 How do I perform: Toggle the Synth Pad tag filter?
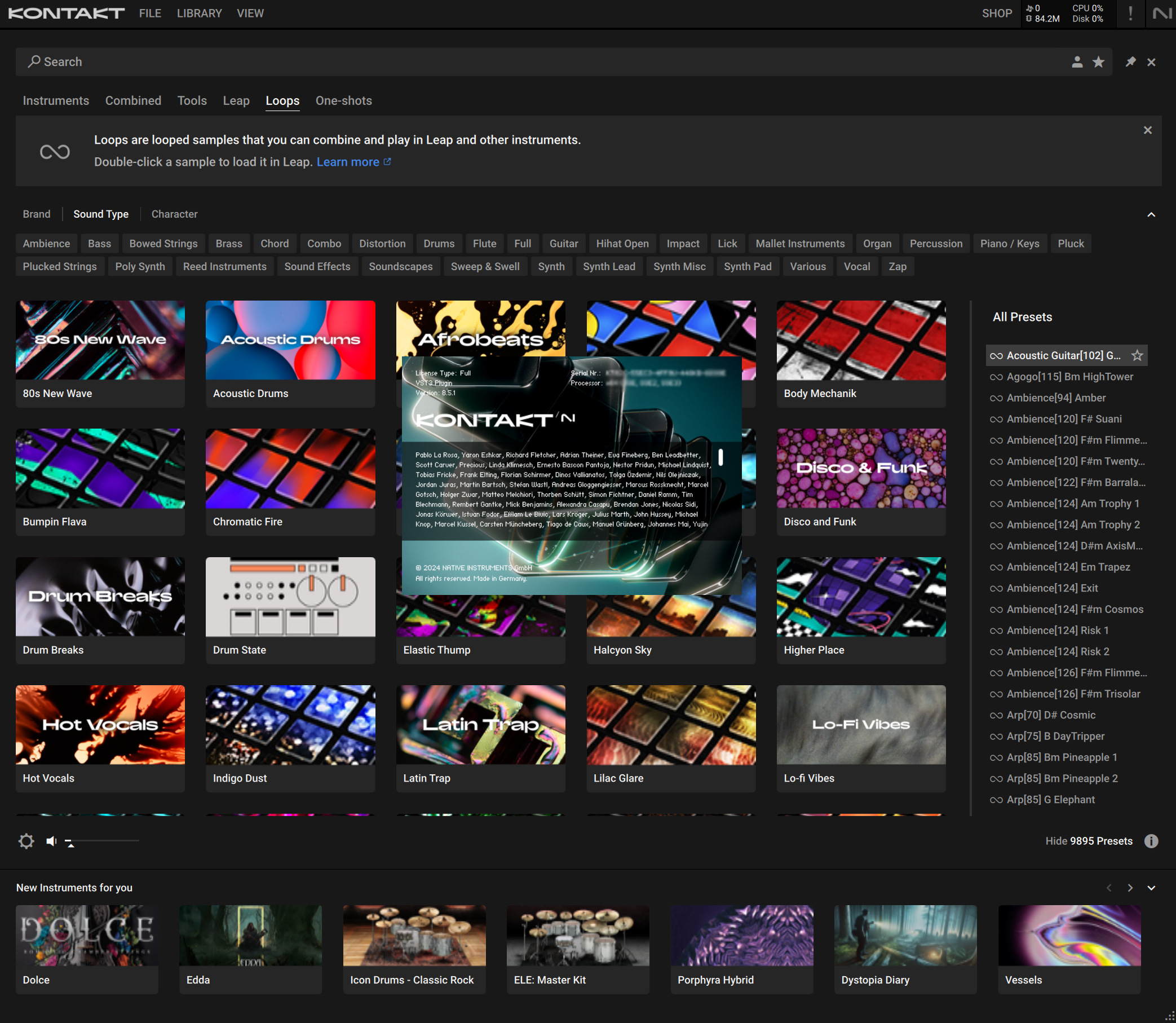[748, 267]
